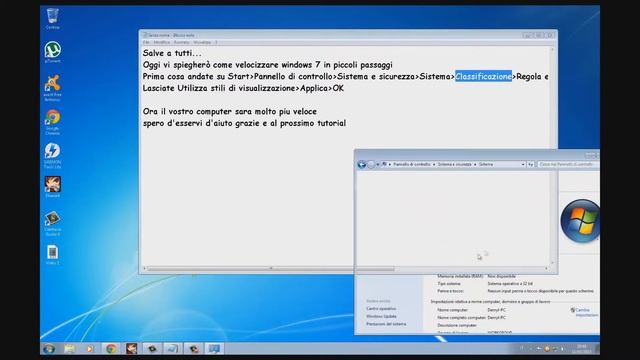Click the Windows logo in the System window
The width and height of the screenshot is (640, 360).
coord(580,221)
